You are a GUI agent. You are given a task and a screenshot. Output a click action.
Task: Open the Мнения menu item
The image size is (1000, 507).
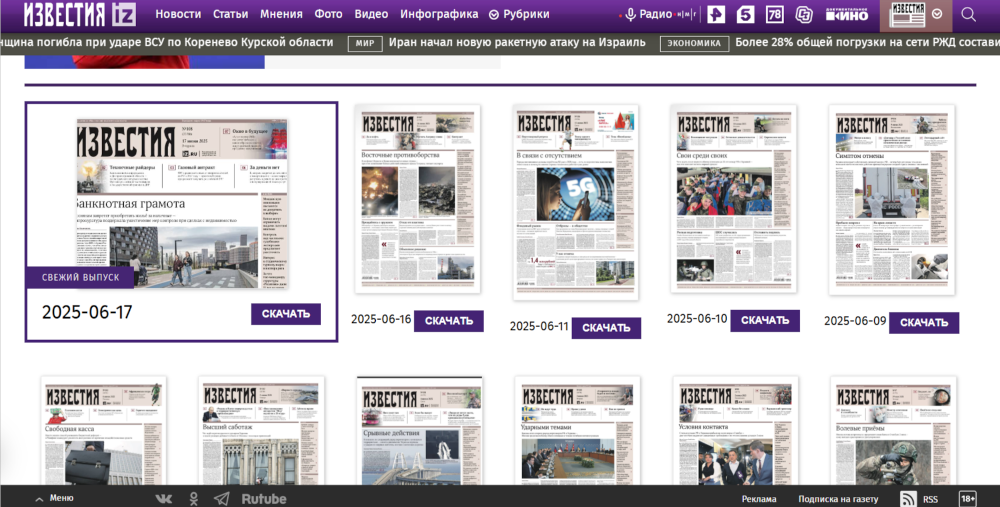[281, 14]
